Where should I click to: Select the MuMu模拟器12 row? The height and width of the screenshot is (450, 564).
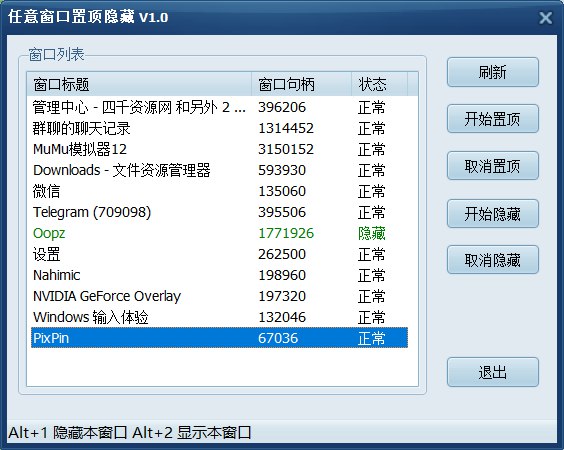pos(219,149)
